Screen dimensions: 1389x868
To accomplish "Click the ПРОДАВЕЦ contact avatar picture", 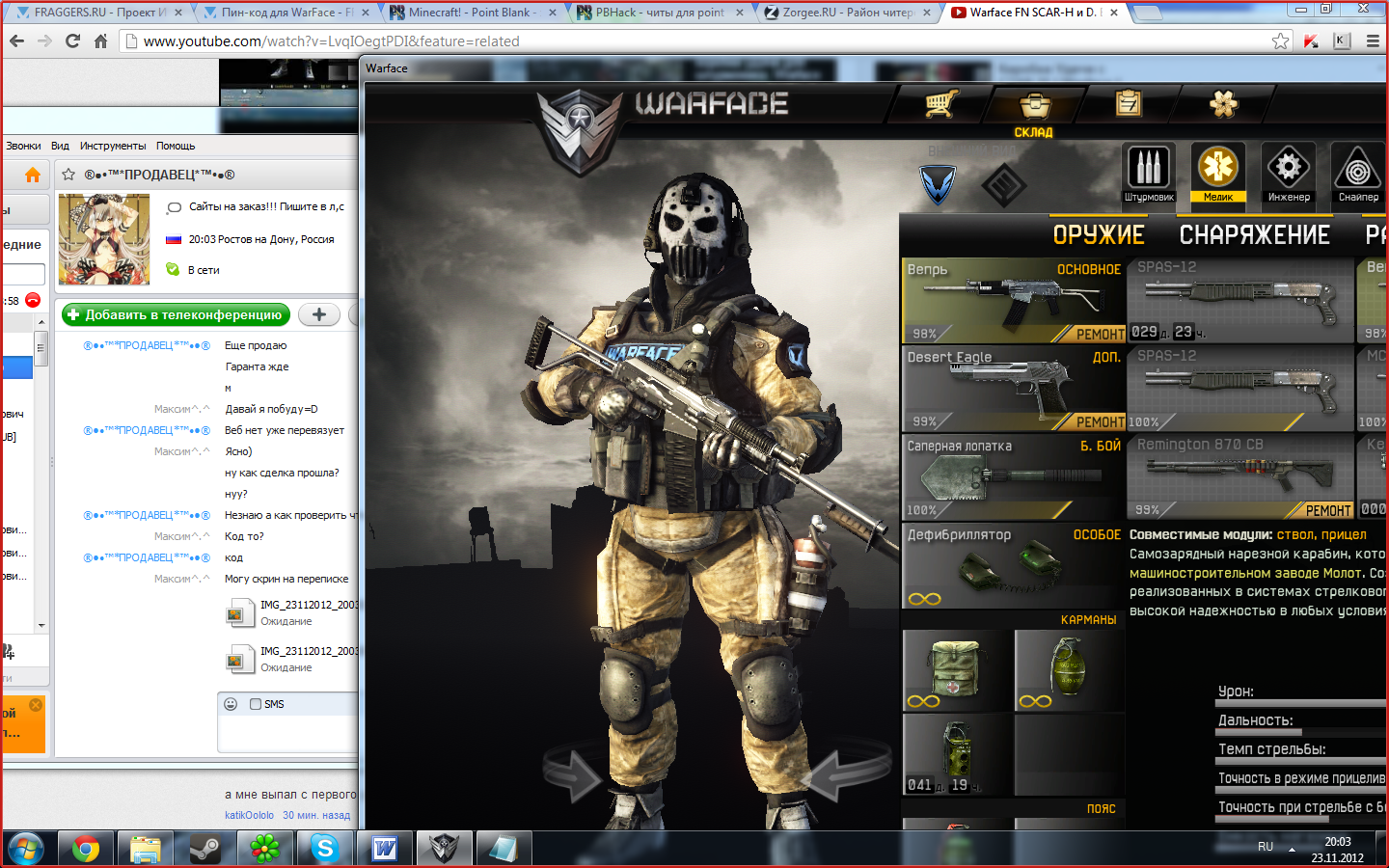I will [104, 239].
